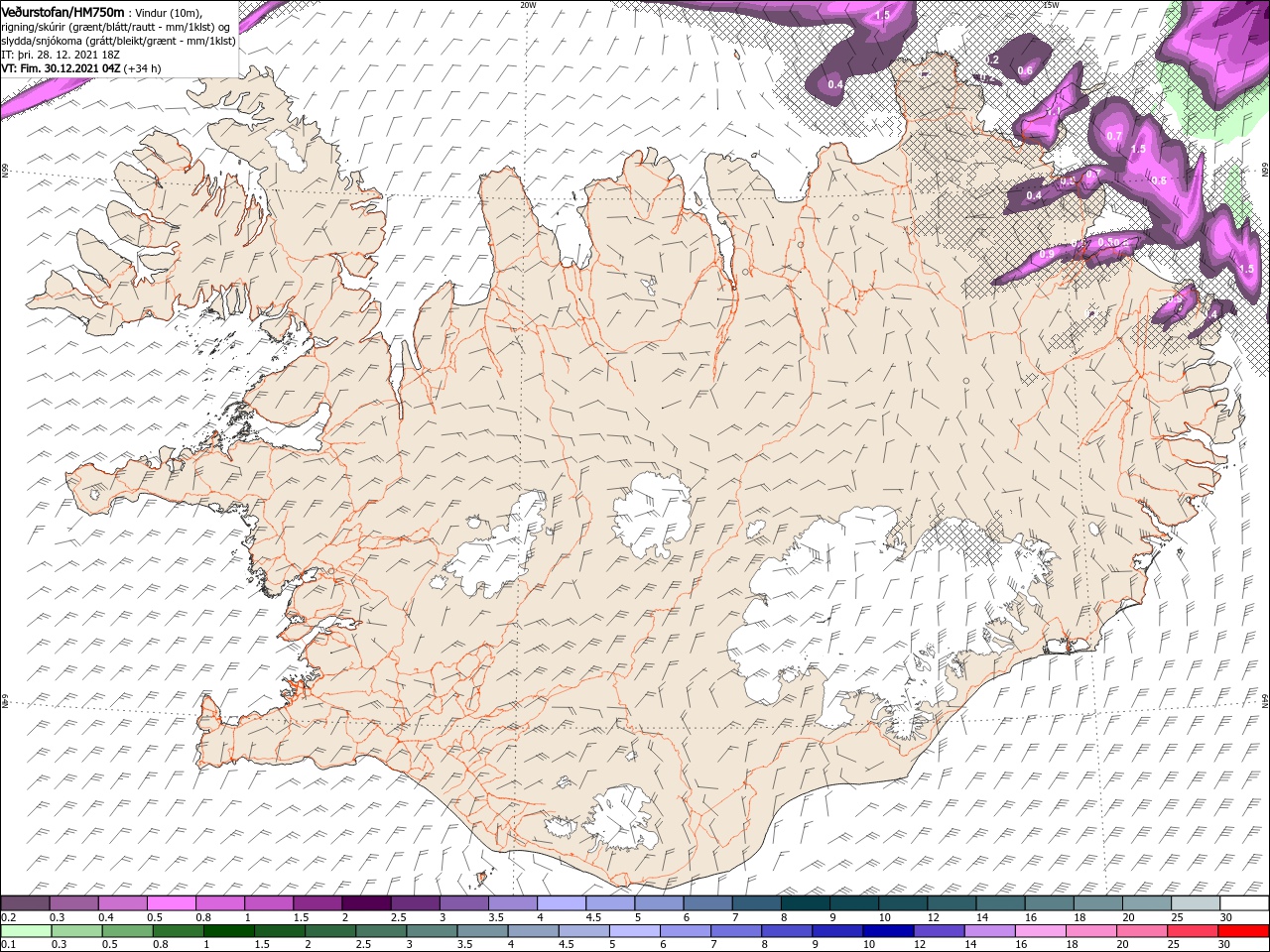Pick the 0.3–0.4 purple swatch in the snow legend
This screenshot has height=952, width=1270.
click(73, 902)
